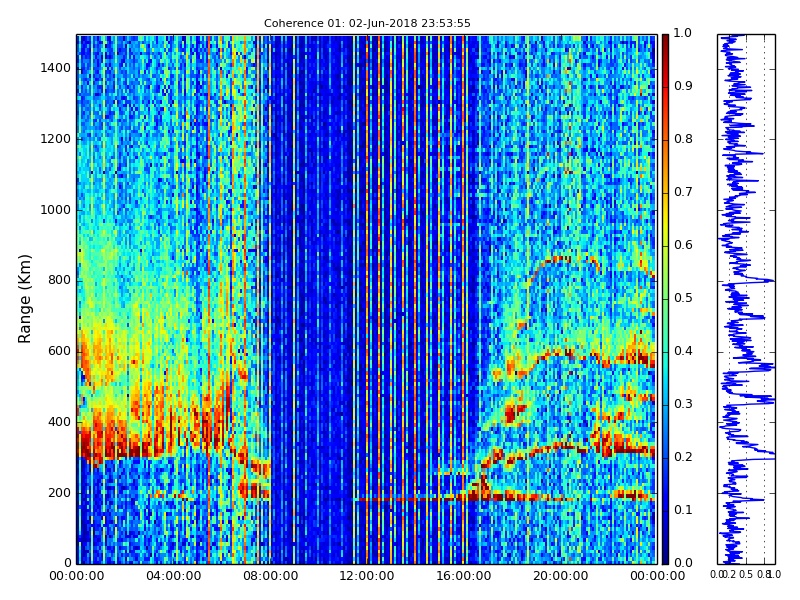Click the colorbar 0.8 value label
Viewport: 800px width, 600px height.
click(x=683, y=139)
